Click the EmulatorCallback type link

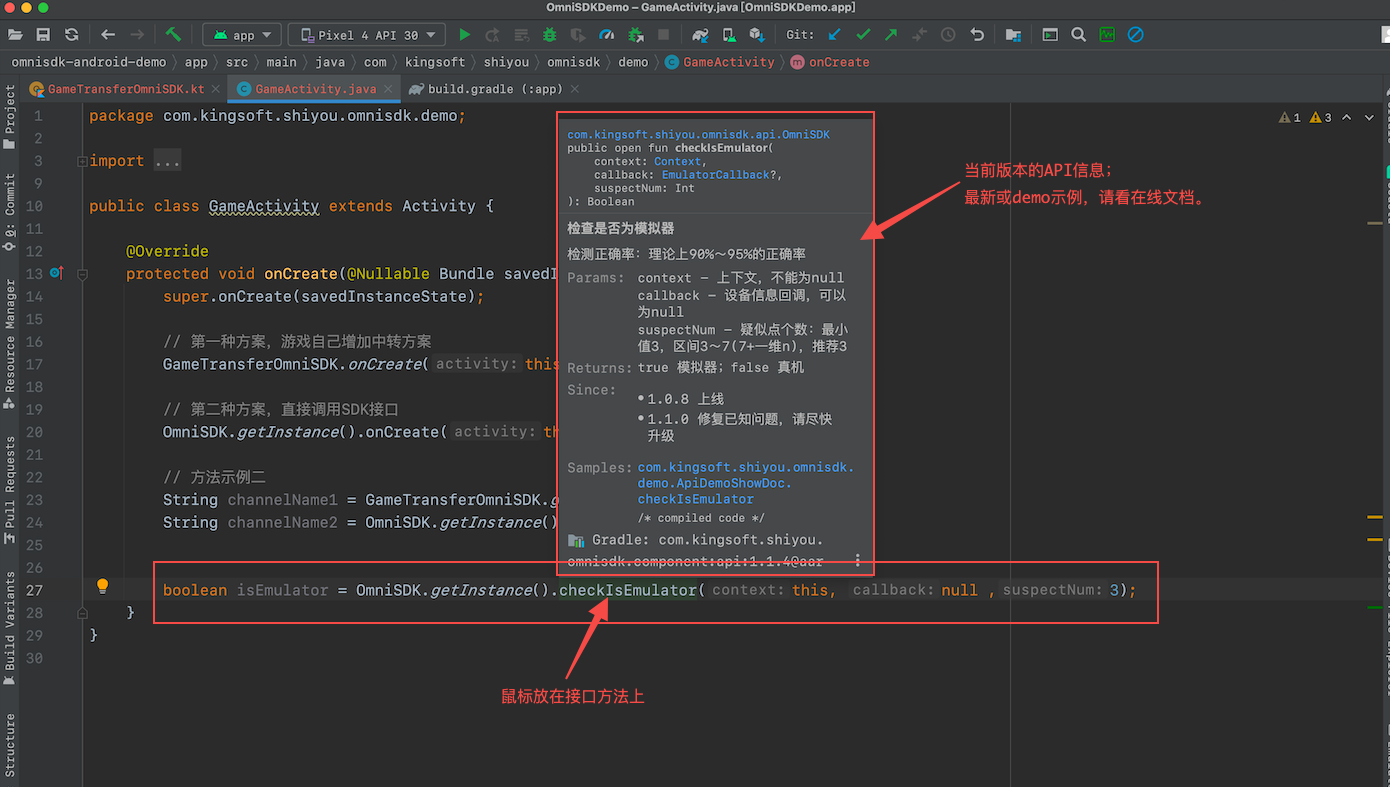(x=715, y=175)
